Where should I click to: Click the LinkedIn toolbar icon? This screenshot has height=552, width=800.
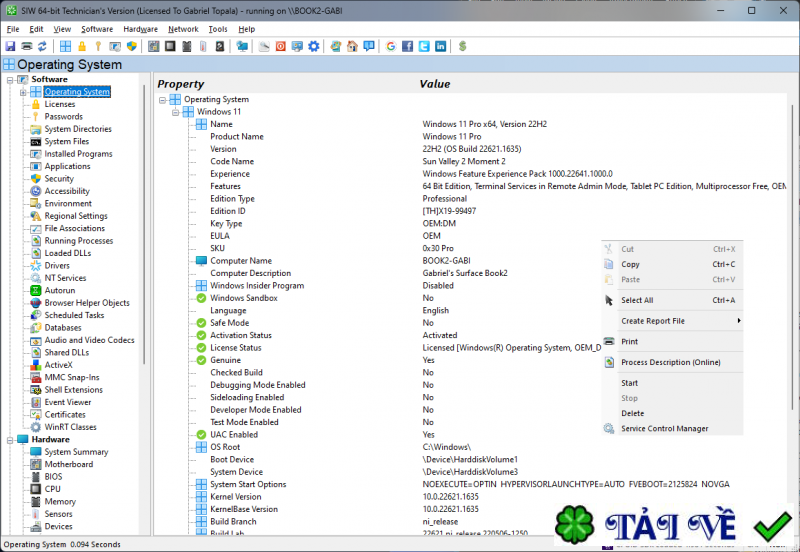coord(440,46)
